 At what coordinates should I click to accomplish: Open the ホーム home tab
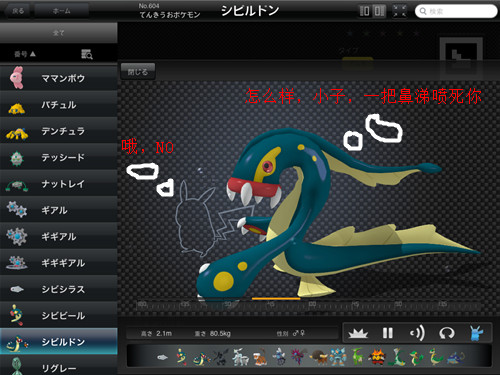point(62,11)
